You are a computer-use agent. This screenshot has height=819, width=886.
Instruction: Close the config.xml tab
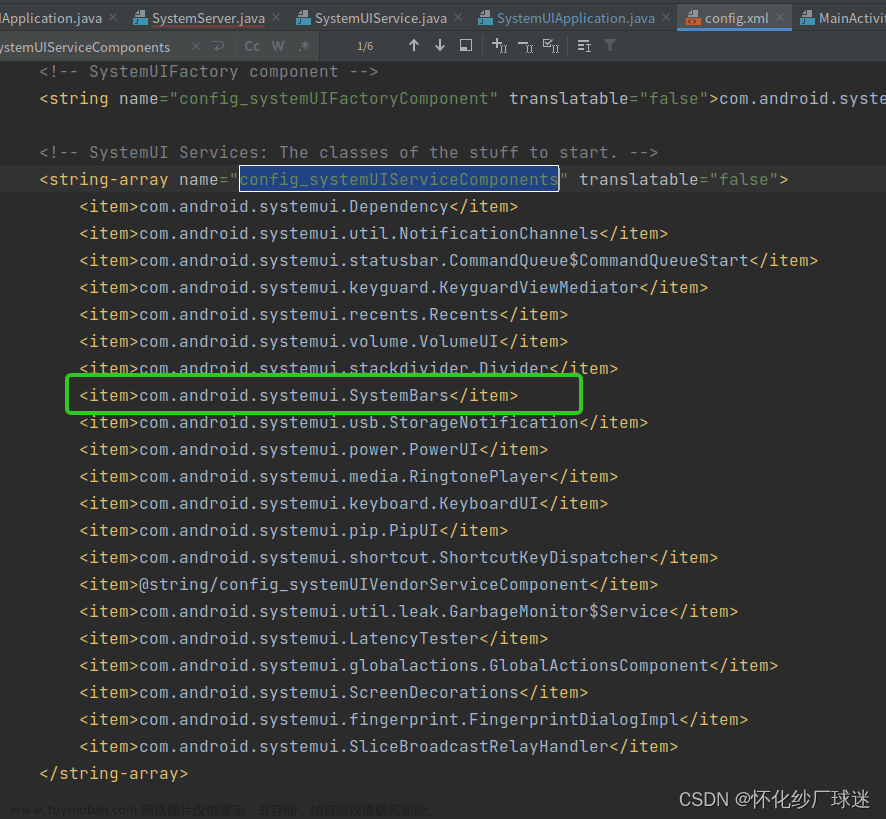(x=780, y=18)
